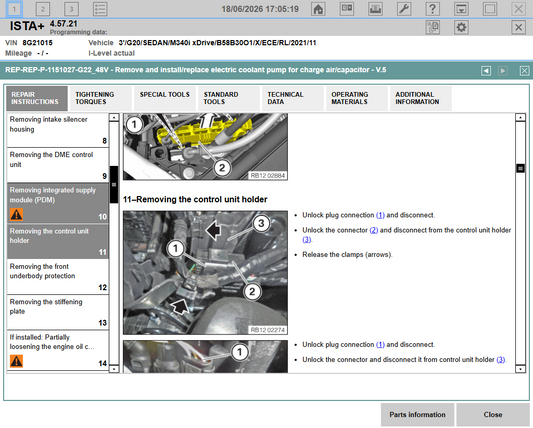Open the help question mark icon
Viewport: 533px width, 428px height.
pyautogui.click(x=432, y=9)
